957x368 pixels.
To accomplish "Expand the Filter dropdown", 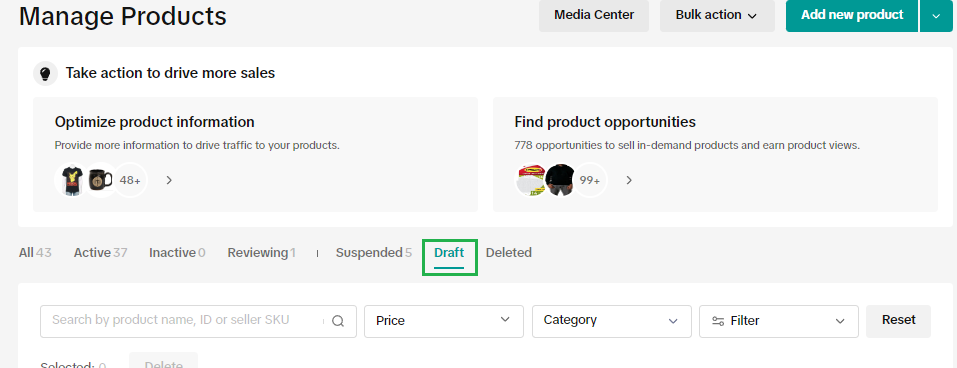I will click(x=779, y=321).
